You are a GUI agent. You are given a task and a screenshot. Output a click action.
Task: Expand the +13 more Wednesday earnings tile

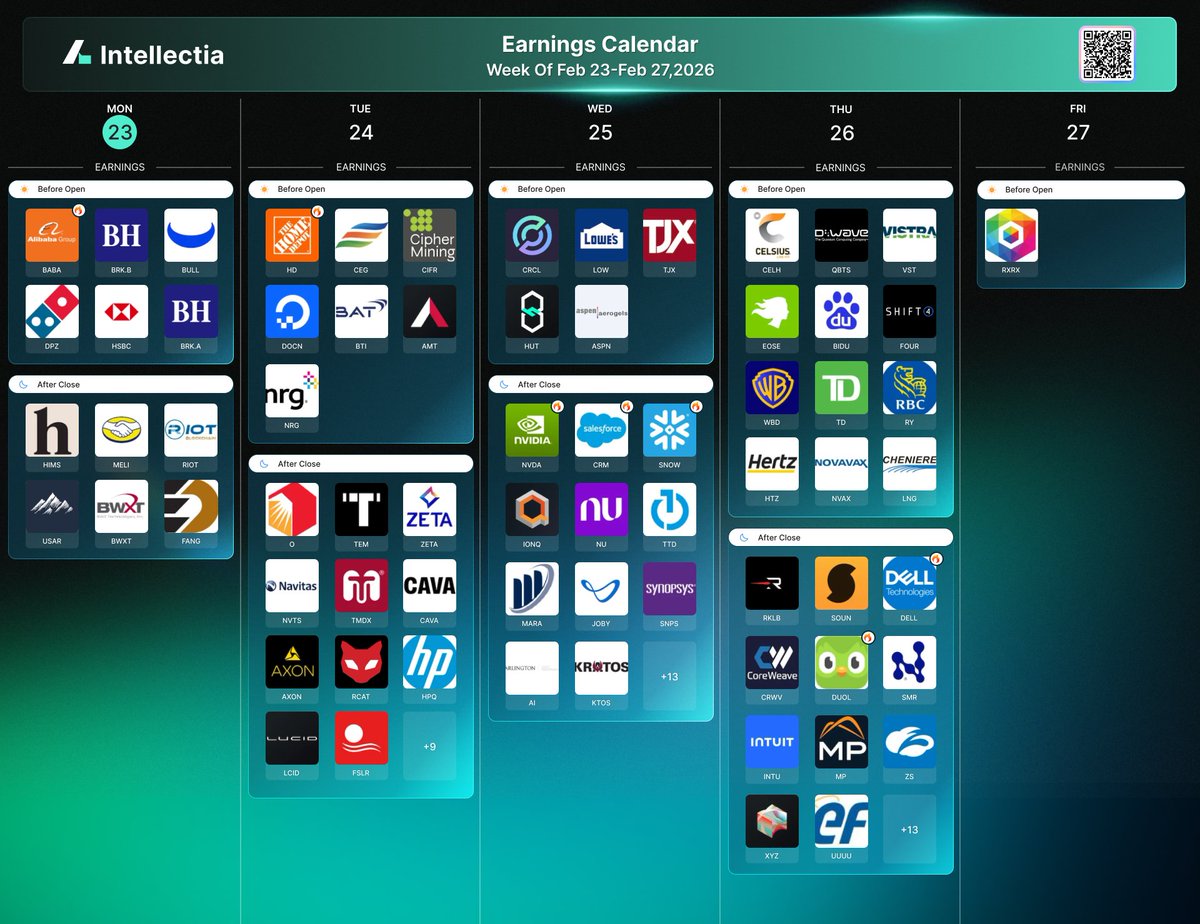[670, 676]
